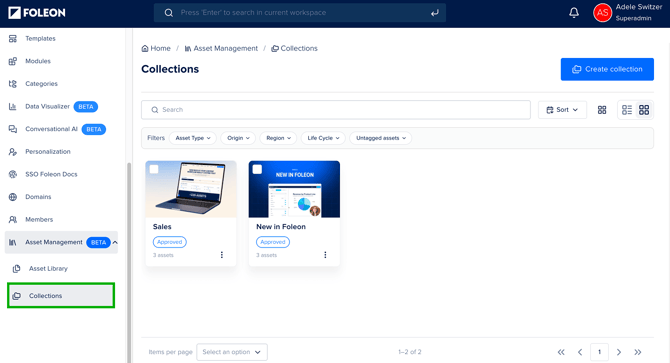Click the workspace search field in header
The height and width of the screenshot is (363, 670).
(x=300, y=13)
